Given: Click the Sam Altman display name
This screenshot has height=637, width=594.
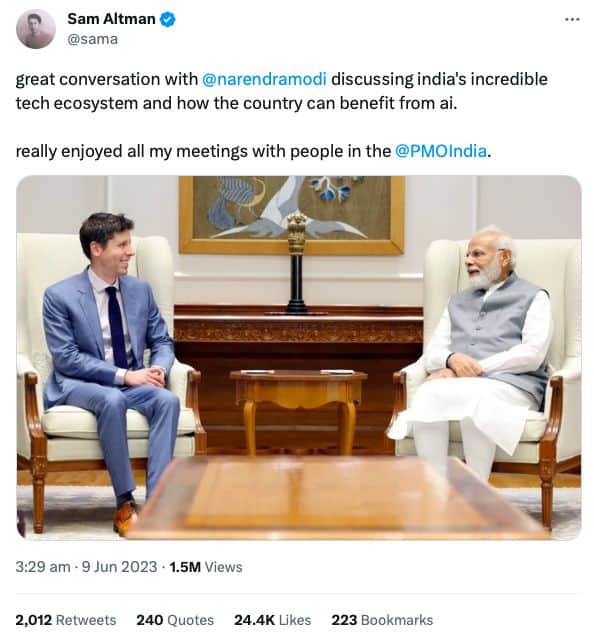Looking at the screenshot, I should click(x=111, y=19).
